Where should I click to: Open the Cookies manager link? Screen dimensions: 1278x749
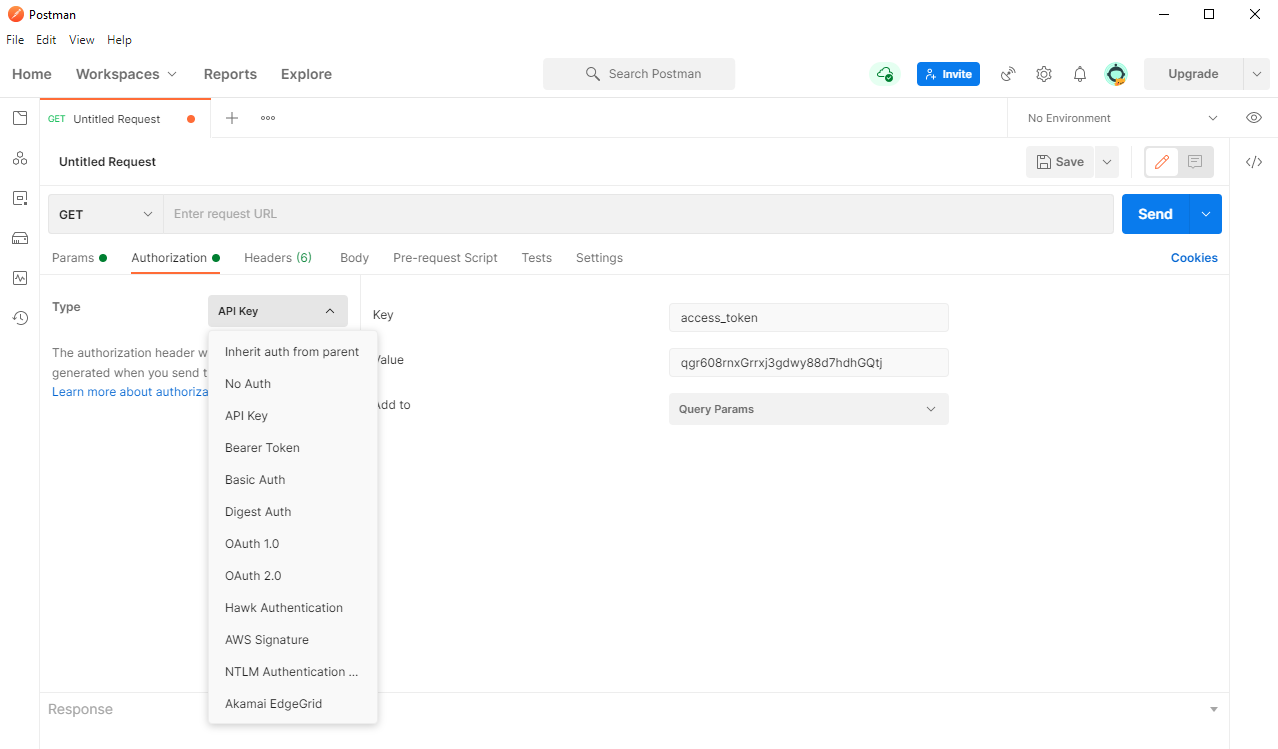(x=1193, y=257)
